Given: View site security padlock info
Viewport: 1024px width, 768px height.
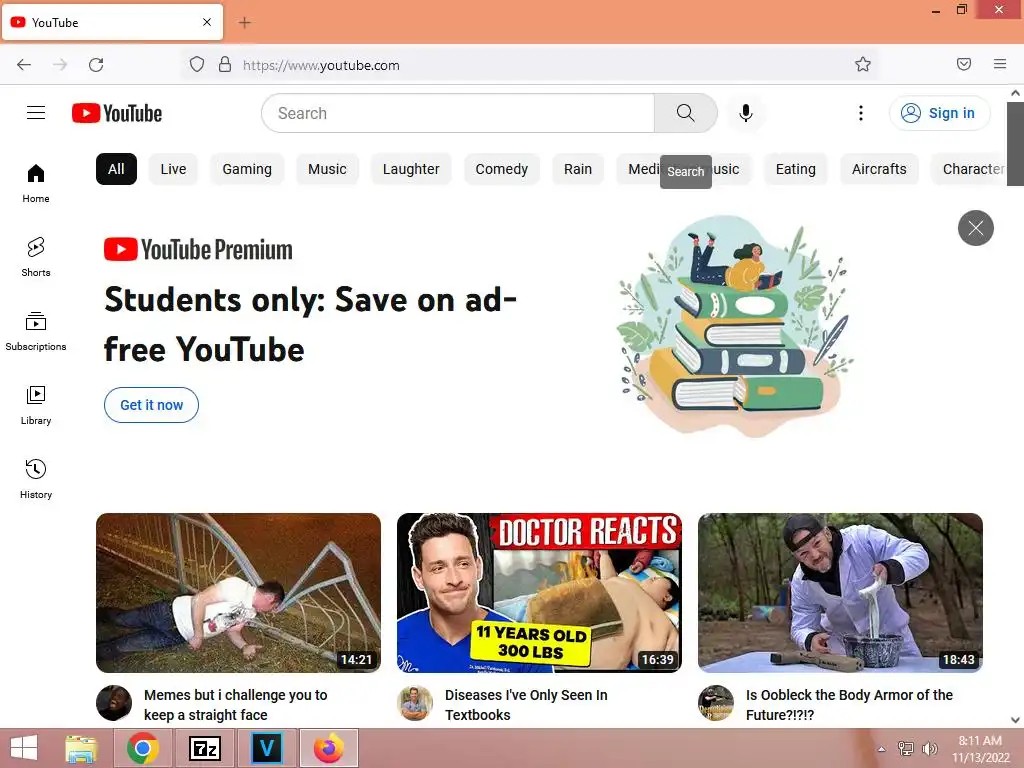Looking at the screenshot, I should [225, 65].
